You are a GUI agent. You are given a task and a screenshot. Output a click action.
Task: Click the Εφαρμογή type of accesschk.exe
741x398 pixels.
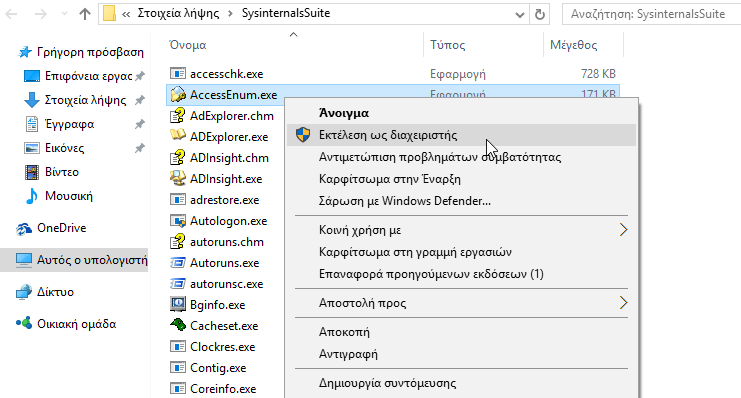coord(457,74)
